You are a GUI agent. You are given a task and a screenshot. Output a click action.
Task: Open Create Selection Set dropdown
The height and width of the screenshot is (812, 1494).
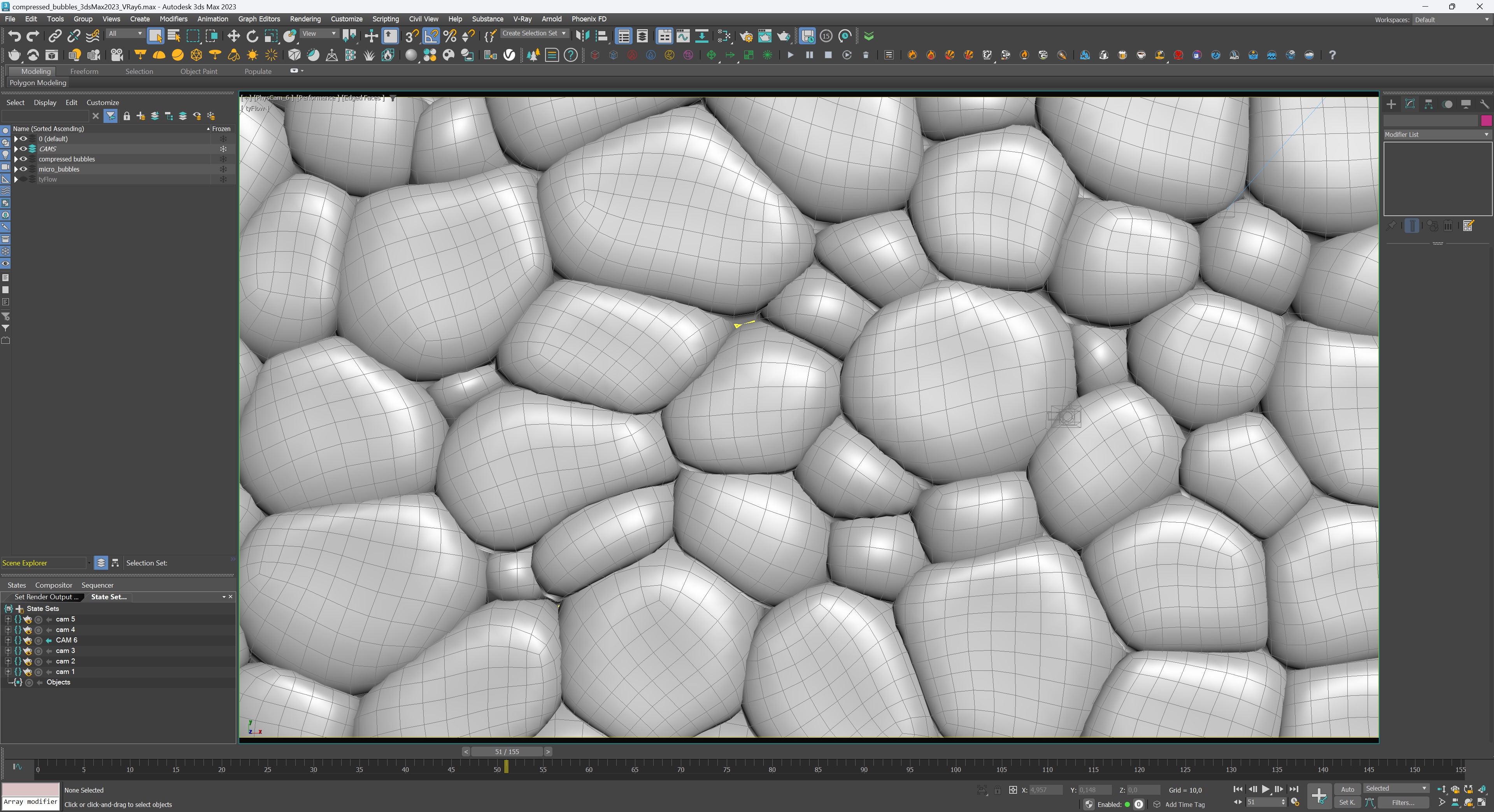point(534,33)
